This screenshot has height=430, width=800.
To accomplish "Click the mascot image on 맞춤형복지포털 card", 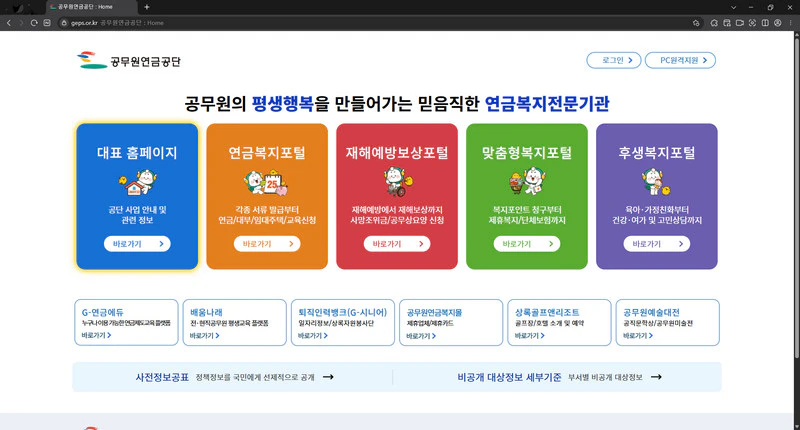I will (527, 182).
